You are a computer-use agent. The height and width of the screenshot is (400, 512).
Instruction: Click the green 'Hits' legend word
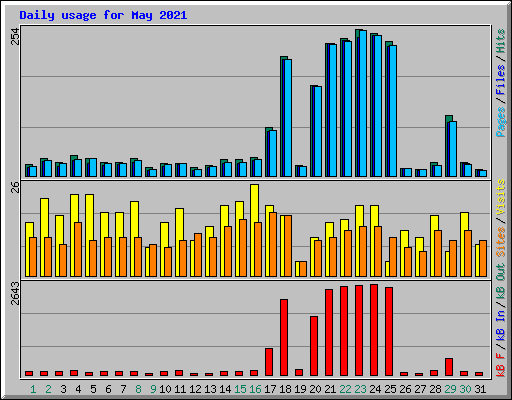tap(501, 41)
